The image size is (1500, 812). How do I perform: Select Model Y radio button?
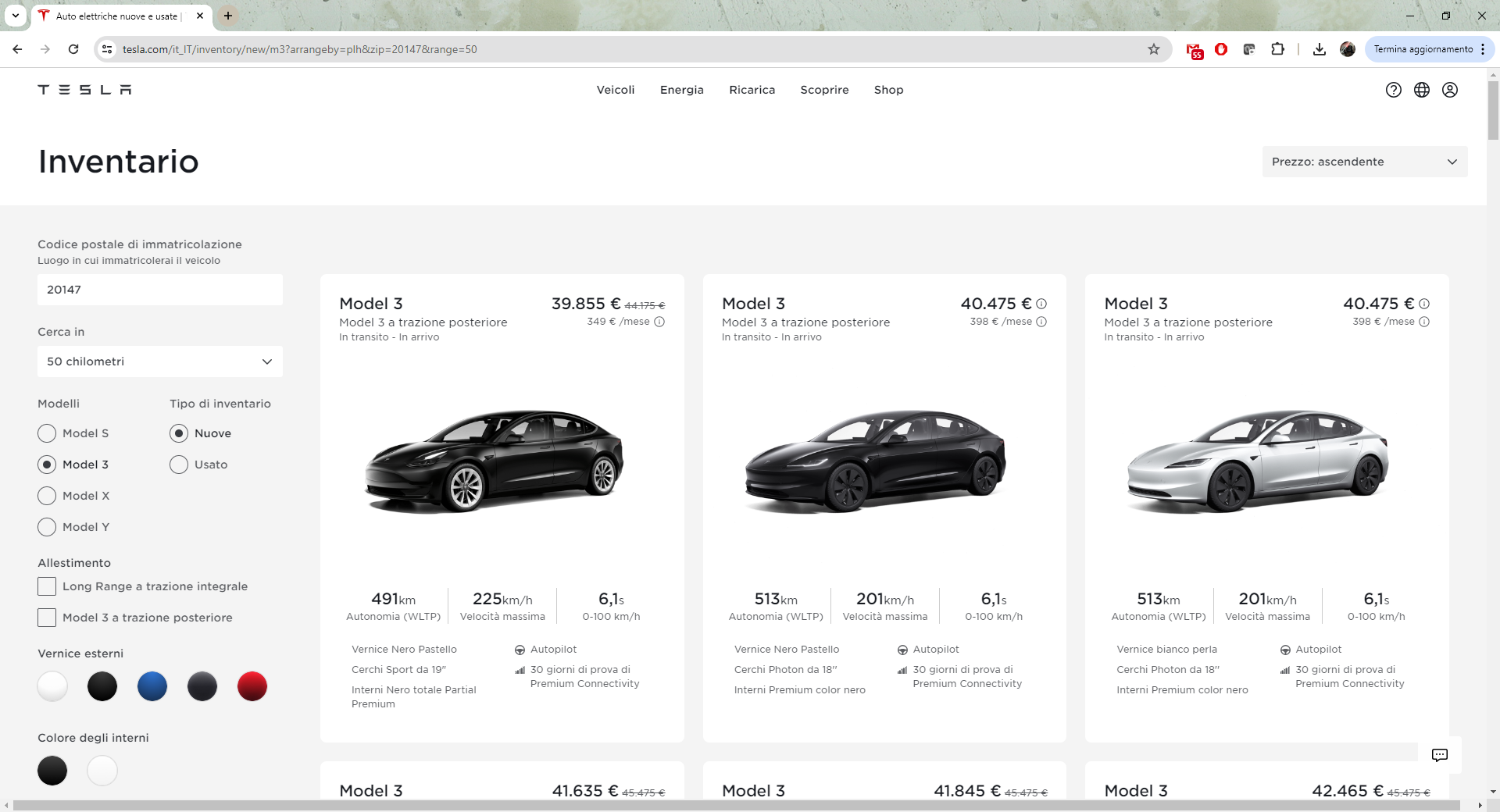point(47,527)
